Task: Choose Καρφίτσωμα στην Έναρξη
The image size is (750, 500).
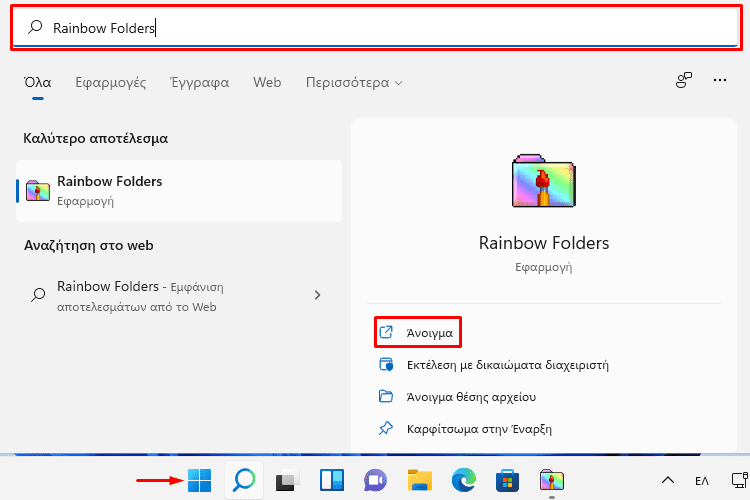Action: pos(465,428)
